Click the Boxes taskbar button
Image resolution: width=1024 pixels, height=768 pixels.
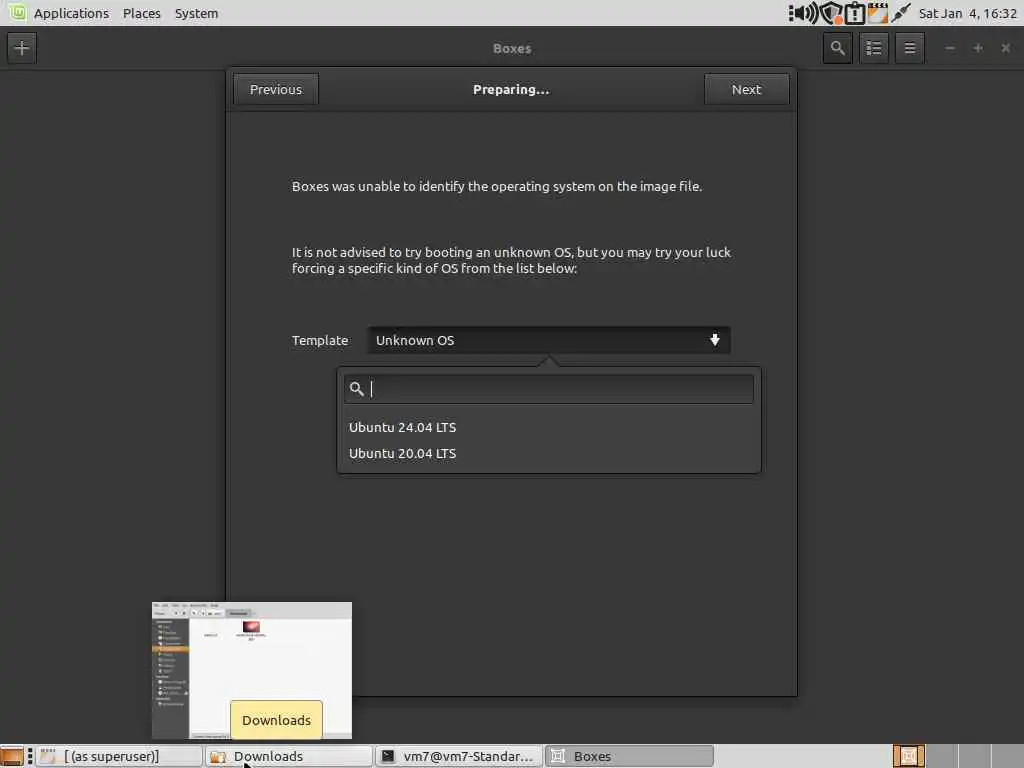(630, 756)
